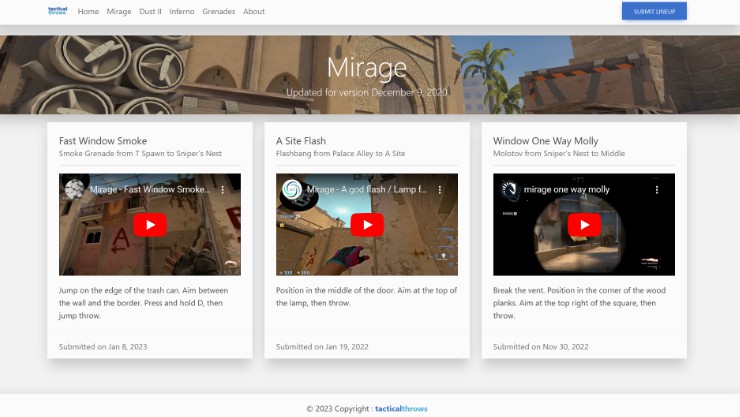Open more options on one way molly video
Screen dimensions: 740x417
pyautogui.click(x=657, y=189)
